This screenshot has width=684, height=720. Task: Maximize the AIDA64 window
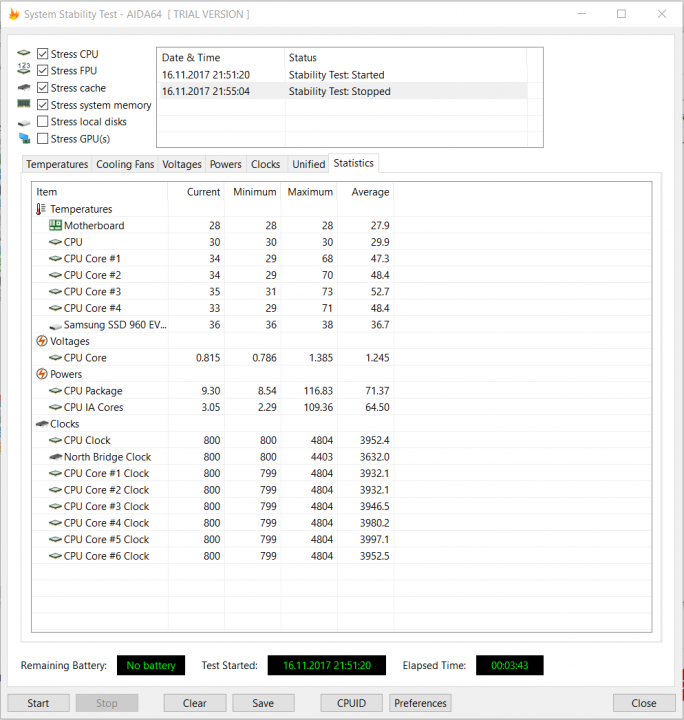(621, 14)
